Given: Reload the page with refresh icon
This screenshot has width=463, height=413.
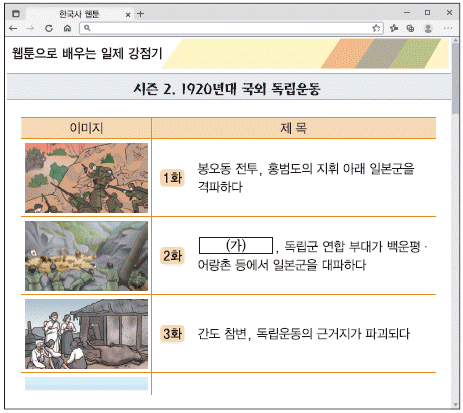Looking at the screenshot, I should pos(49,28).
